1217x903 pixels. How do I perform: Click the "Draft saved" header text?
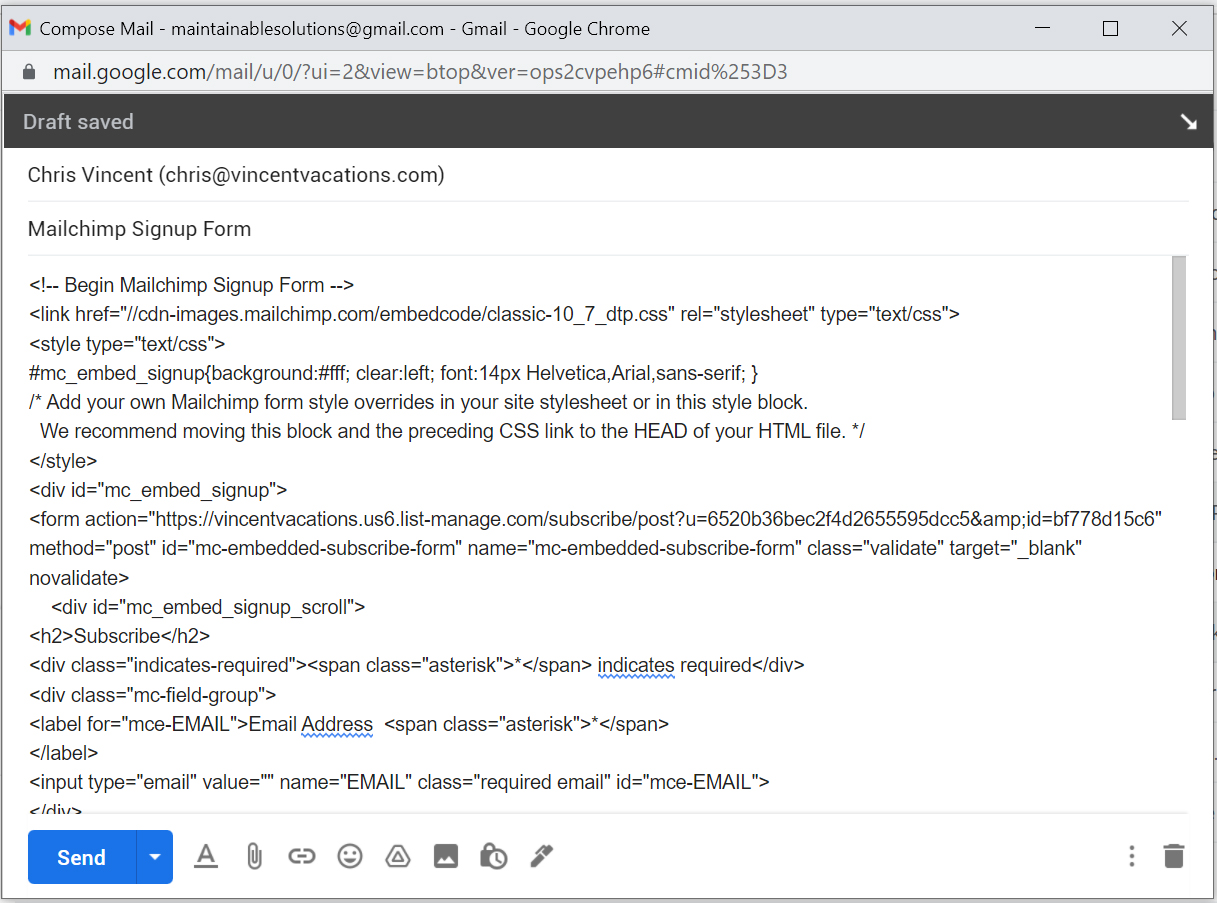pos(78,122)
